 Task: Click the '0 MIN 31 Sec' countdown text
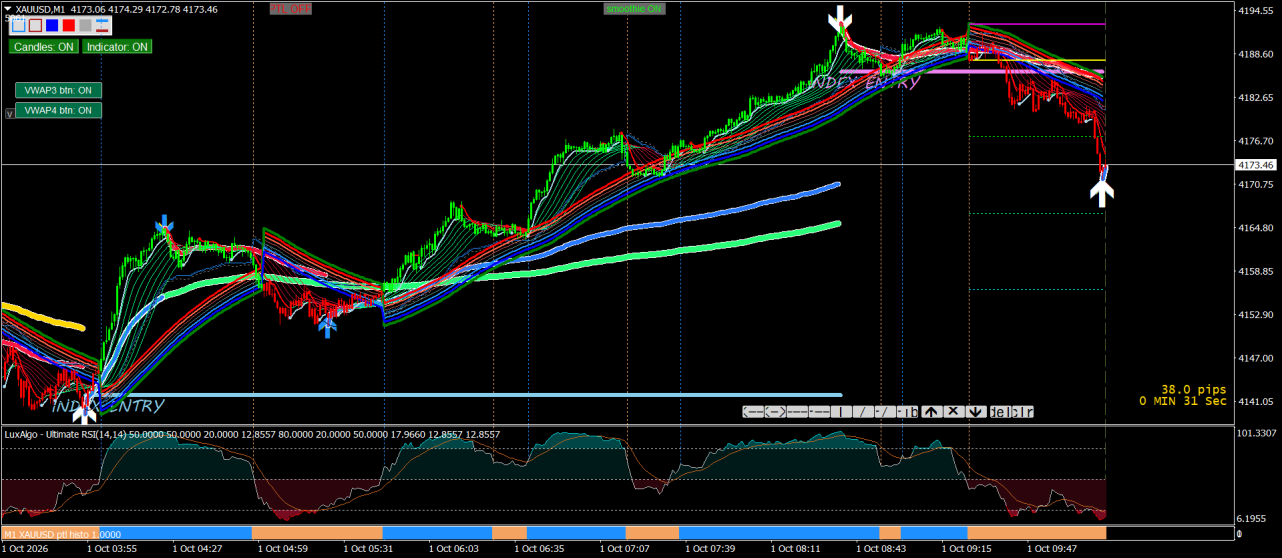click(x=1183, y=401)
